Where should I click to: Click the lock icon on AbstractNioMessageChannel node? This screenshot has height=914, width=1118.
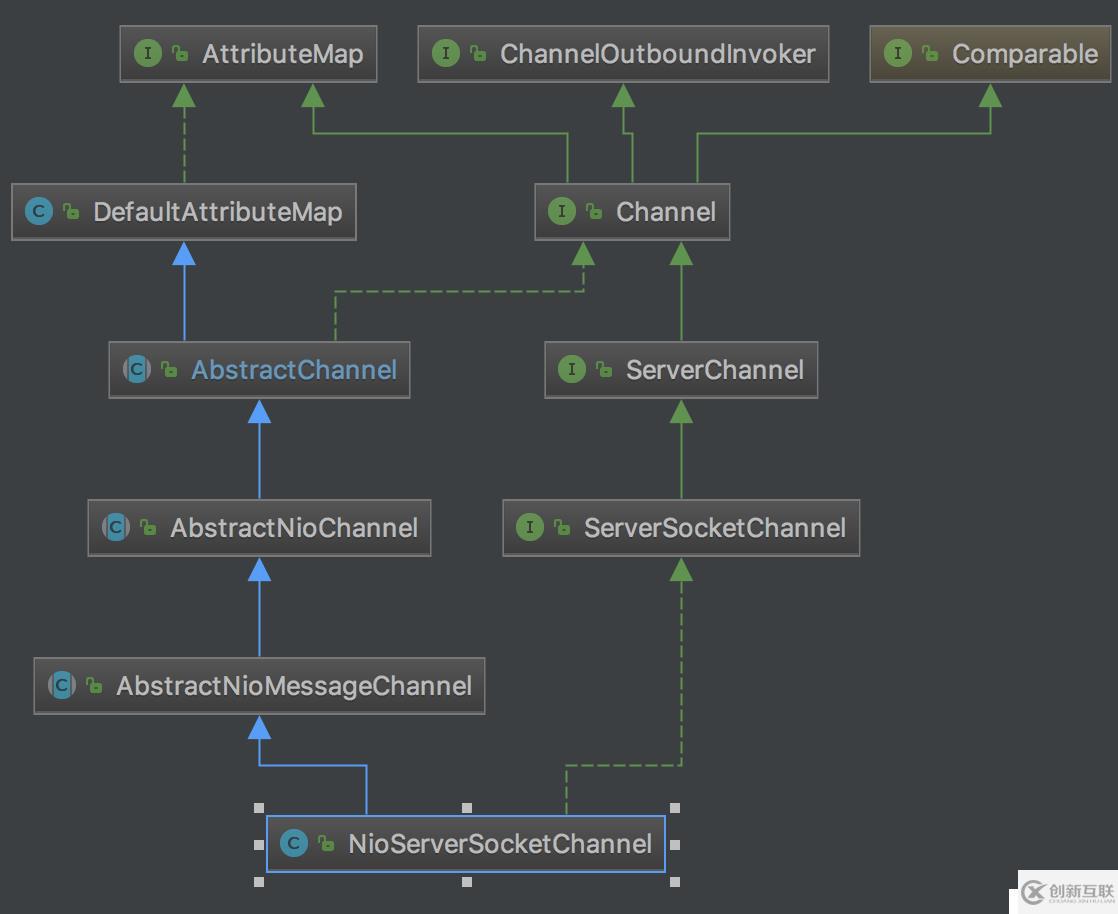pyautogui.click(x=94, y=687)
